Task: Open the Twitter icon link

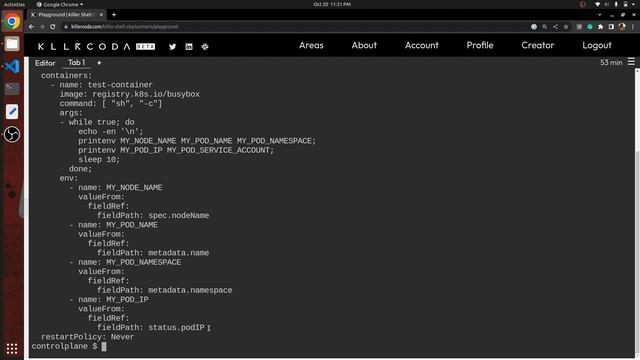Action: click(172, 47)
